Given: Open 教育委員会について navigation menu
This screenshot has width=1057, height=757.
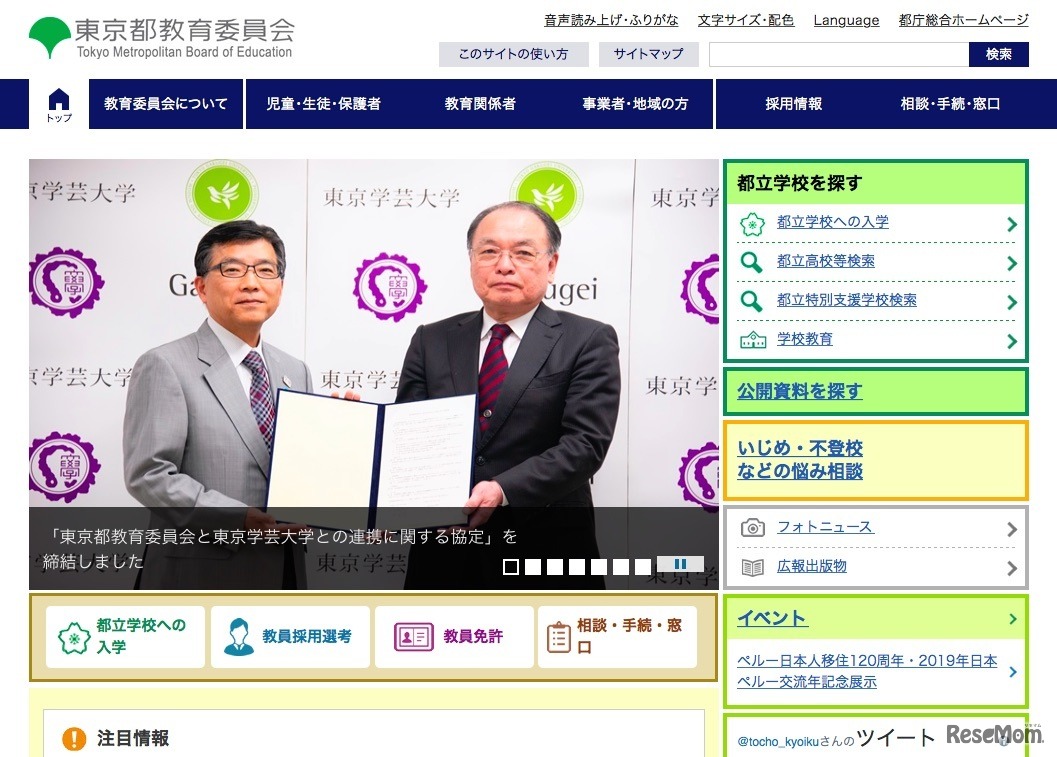Looking at the screenshot, I should tap(166, 104).
